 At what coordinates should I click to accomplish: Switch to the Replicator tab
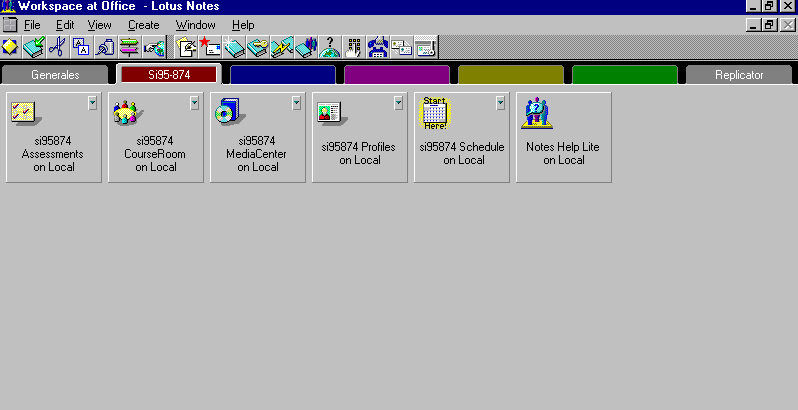coord(739,75)
